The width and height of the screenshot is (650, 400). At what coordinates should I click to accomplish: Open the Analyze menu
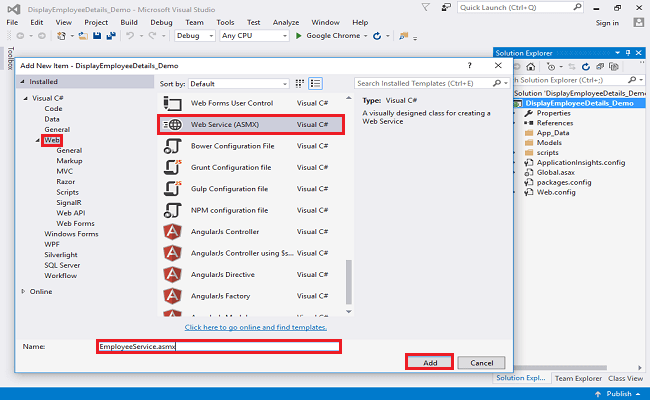click(x=286, y=22)
